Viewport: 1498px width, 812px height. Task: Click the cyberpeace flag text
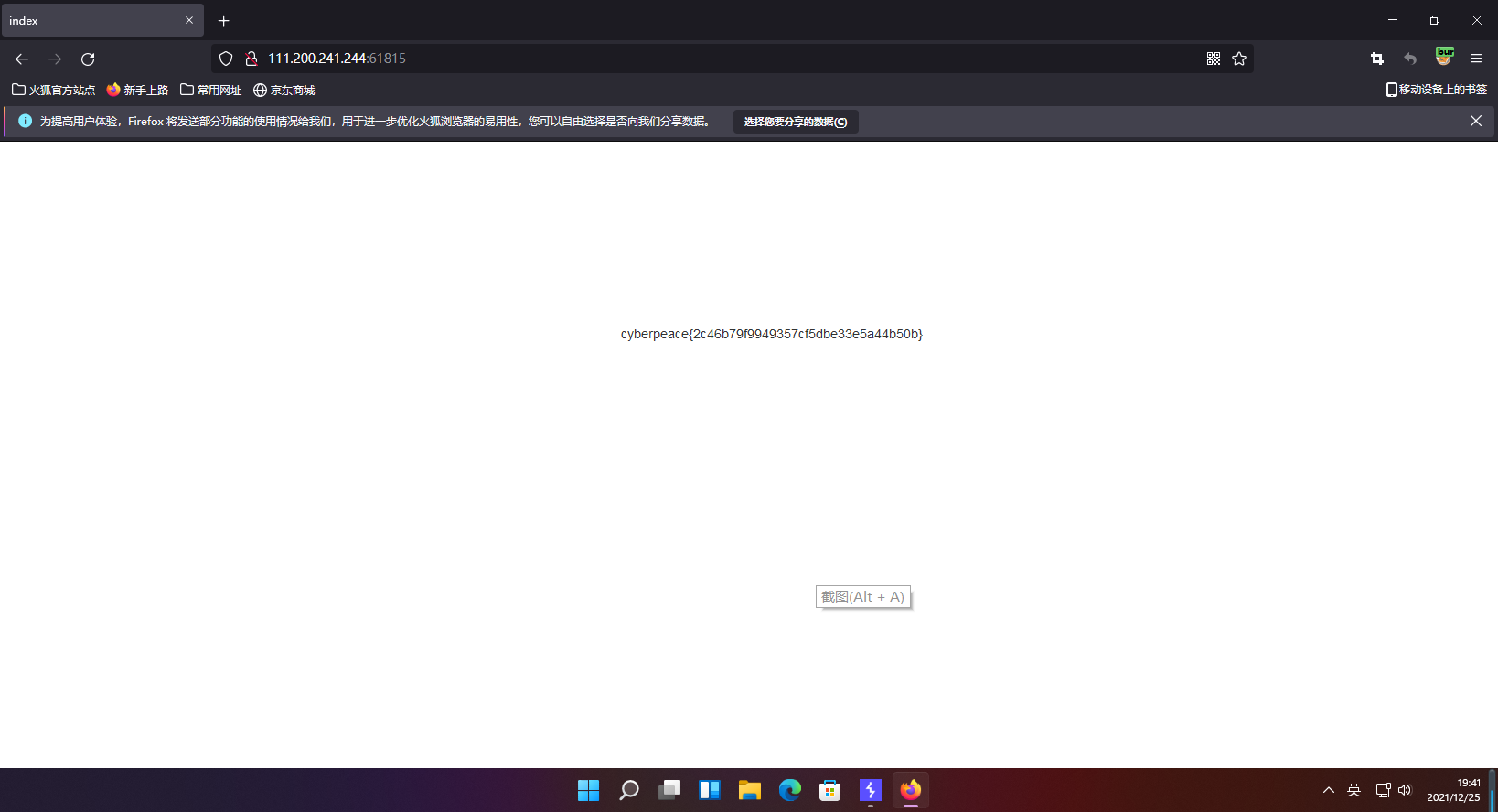pos(772,334)
